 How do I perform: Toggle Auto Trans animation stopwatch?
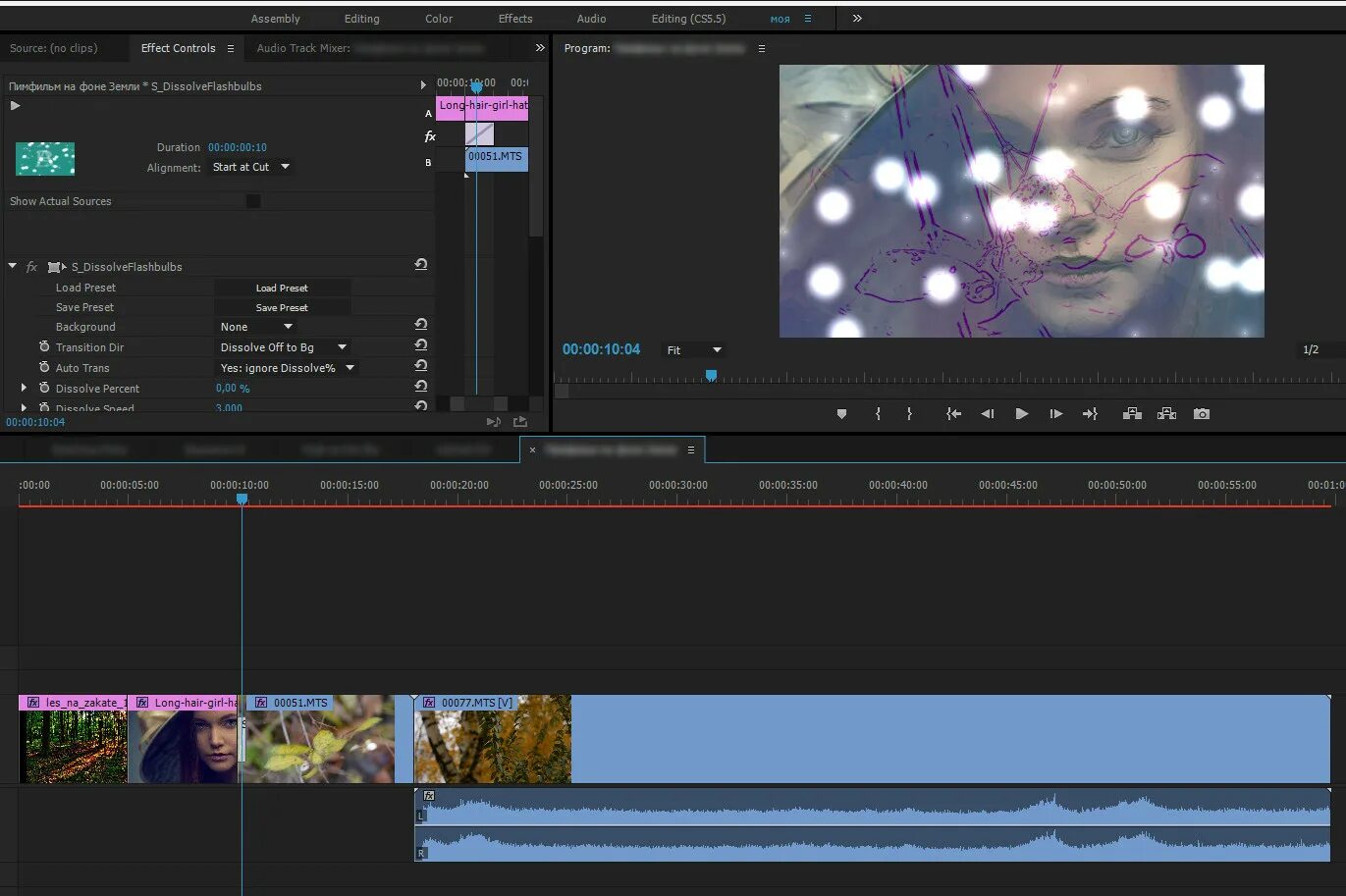point(44,367)
